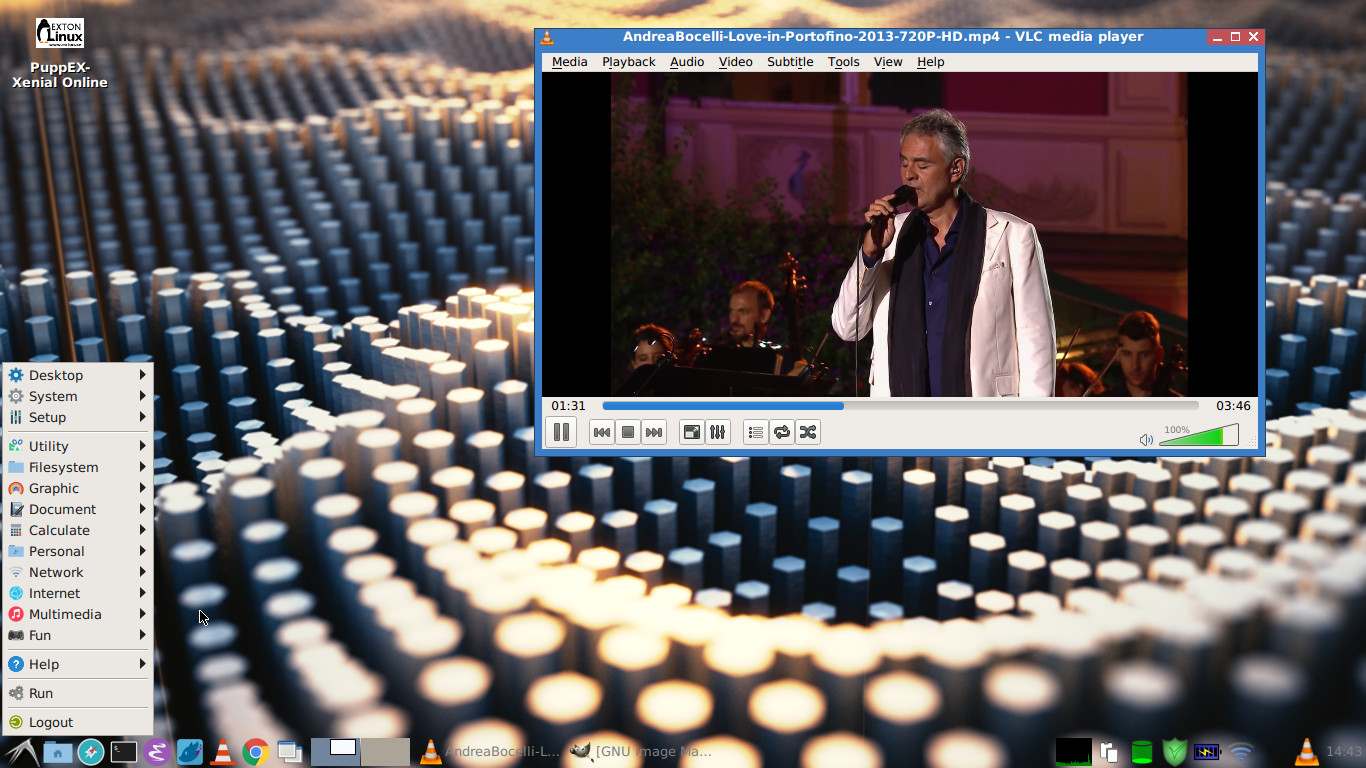
Task: Open Internet category in start menu
Action: pos(78,593)
